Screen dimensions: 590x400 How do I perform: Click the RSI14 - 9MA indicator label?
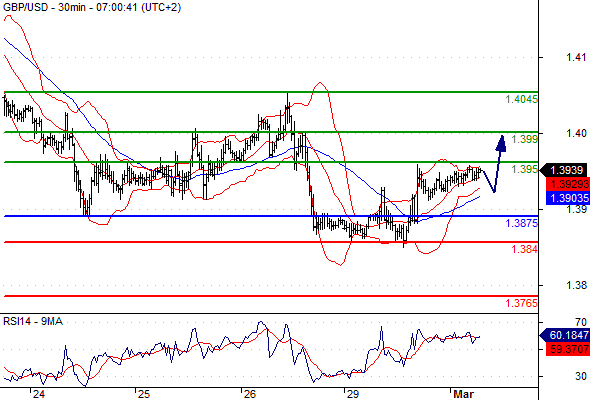tap(33, 321)
